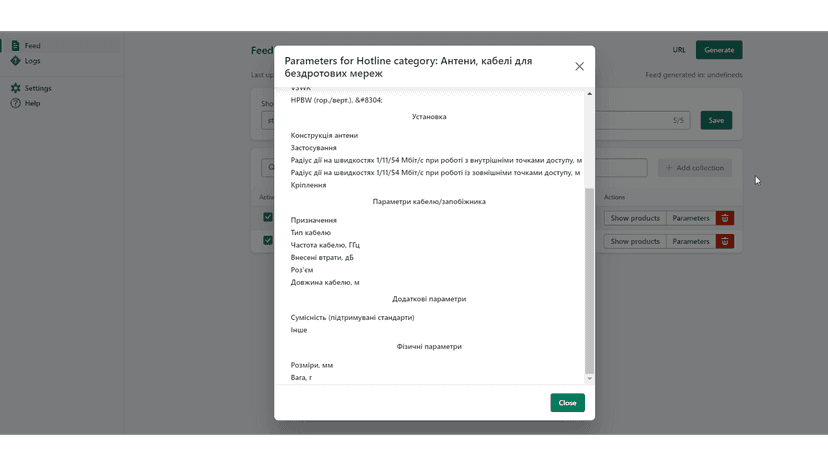This screenshot has width=828, height=466.
Task: Click the 'Додаткові параметри' section heading
Action: pyautogui.click(x=429, y=299)
